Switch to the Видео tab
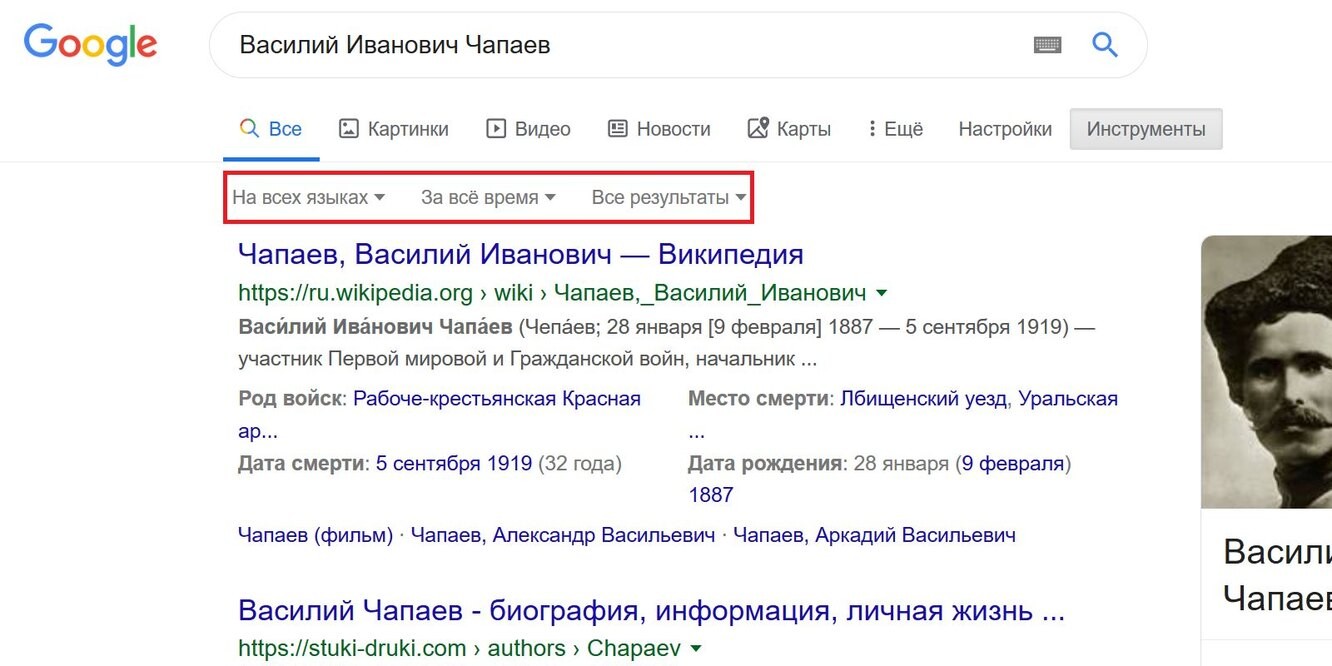Screen dimensions: 1332x666 [528, 129]
